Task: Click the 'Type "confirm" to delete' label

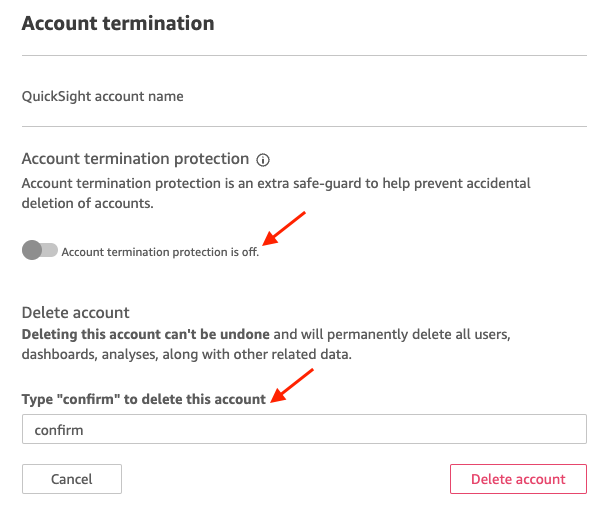Action: [144, 399]
